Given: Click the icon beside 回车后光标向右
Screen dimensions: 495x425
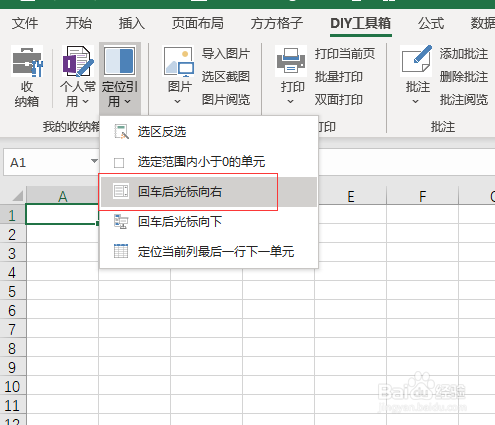Looking at the screenshot, I should coord(121,191).
